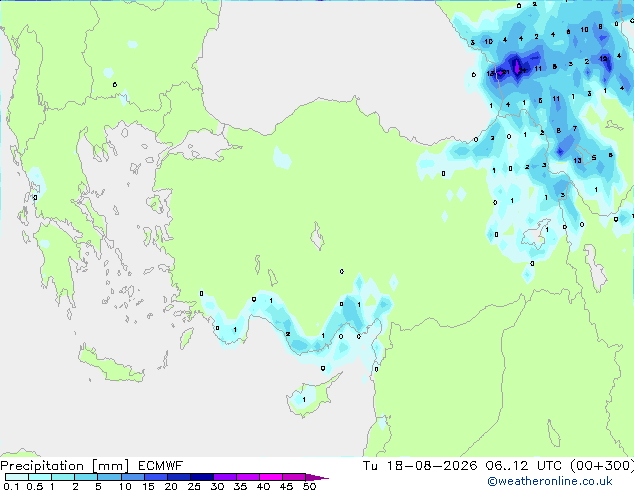Click the legend tick label '15'
The height and width of the screenshot is (490, 634).
pos(148,486)
